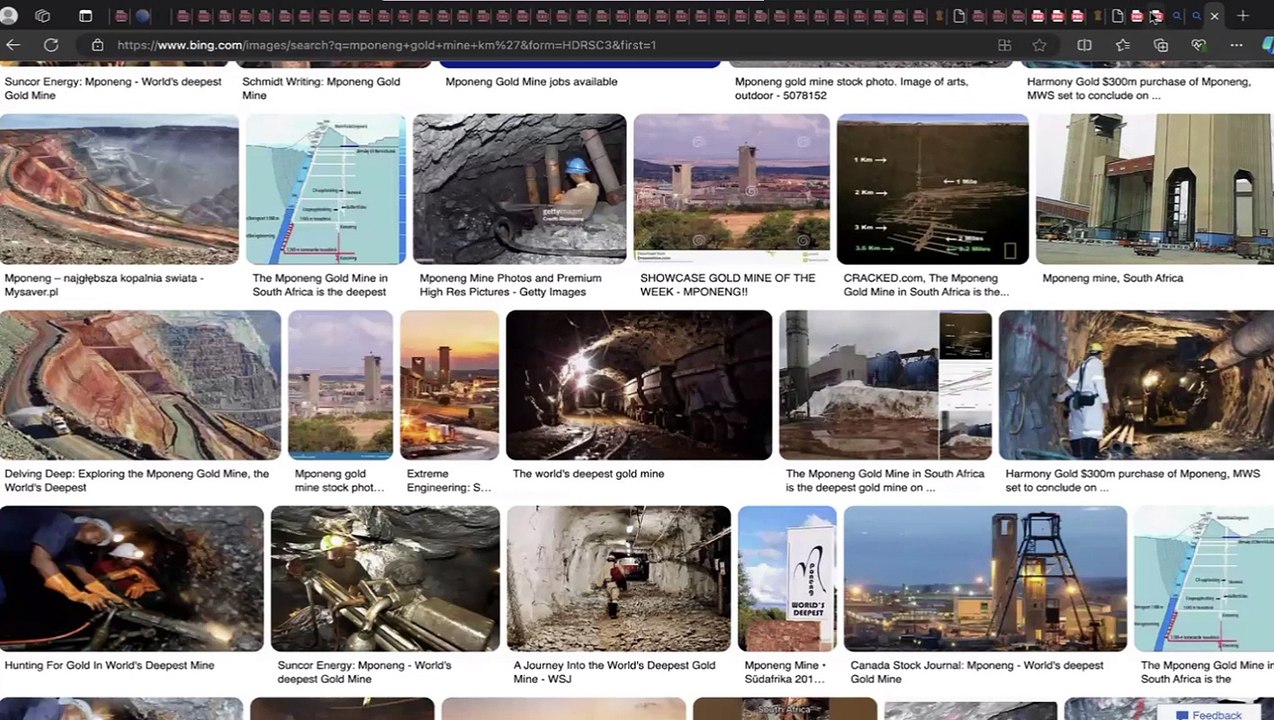Open Canada Stock Journal headframe thumbnail
Image resolution: width=1274 pixels, height=720 pixels.
[x=985, y=579]
